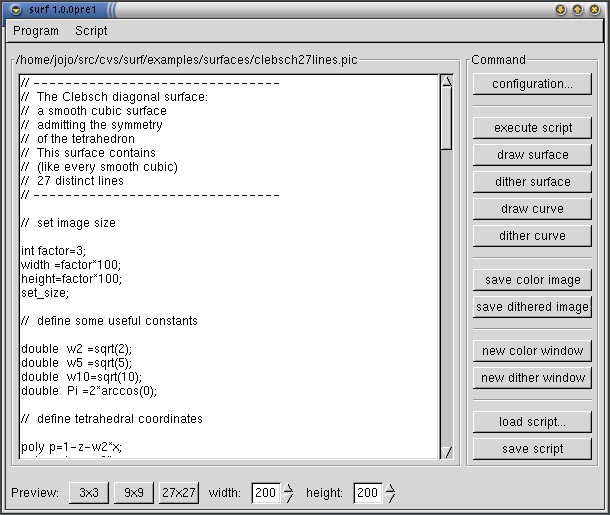
Task: Click comment 'admitting the symmetry'
Action: click(100, 125)
